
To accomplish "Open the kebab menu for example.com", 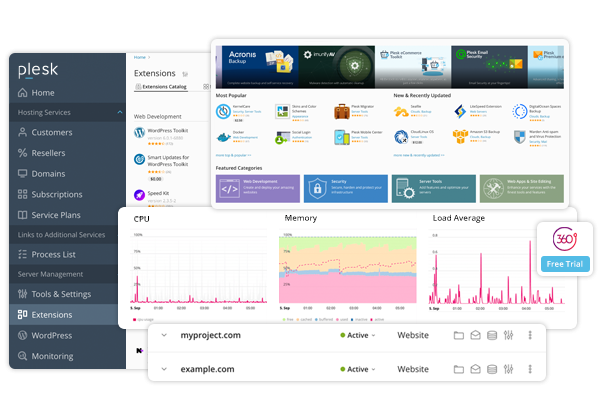I will coord(529,370).
